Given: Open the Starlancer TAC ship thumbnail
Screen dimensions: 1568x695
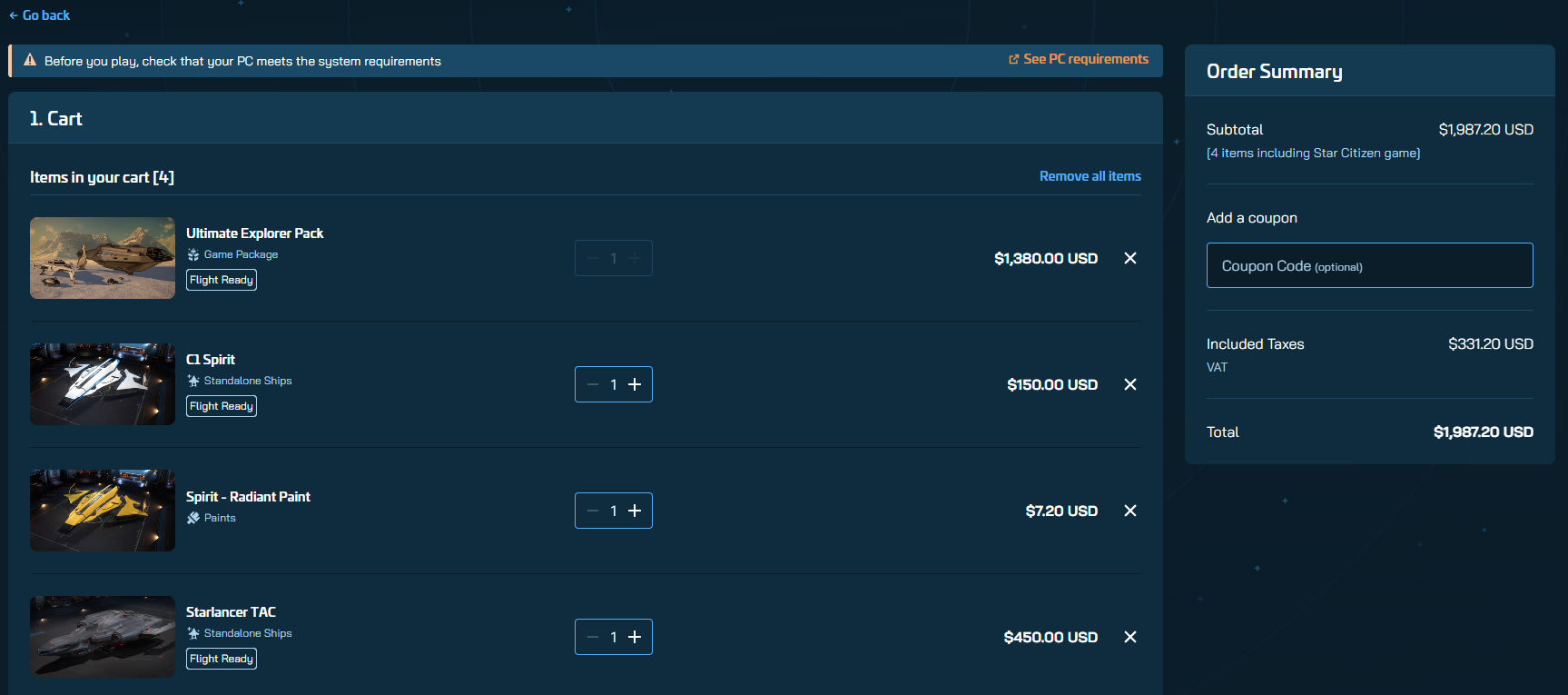Looking at the screenshot, I should (x=103, y=637).
